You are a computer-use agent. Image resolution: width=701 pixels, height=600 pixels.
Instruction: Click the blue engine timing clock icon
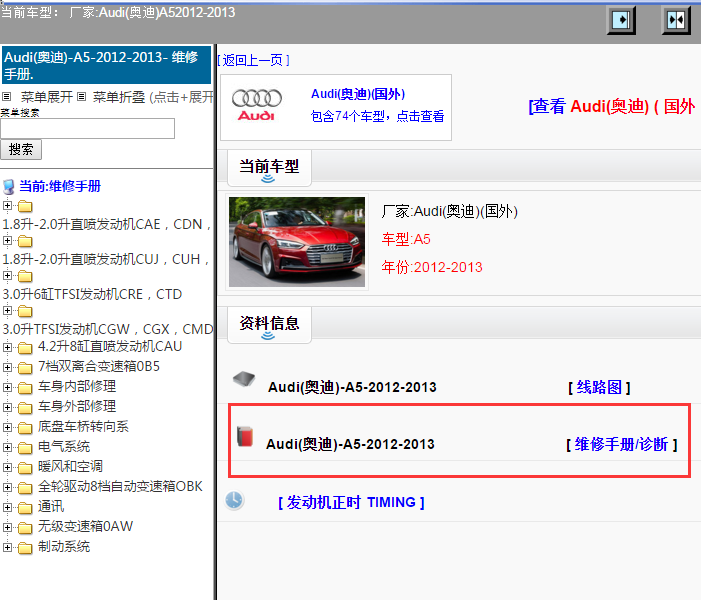pos(234,500)
